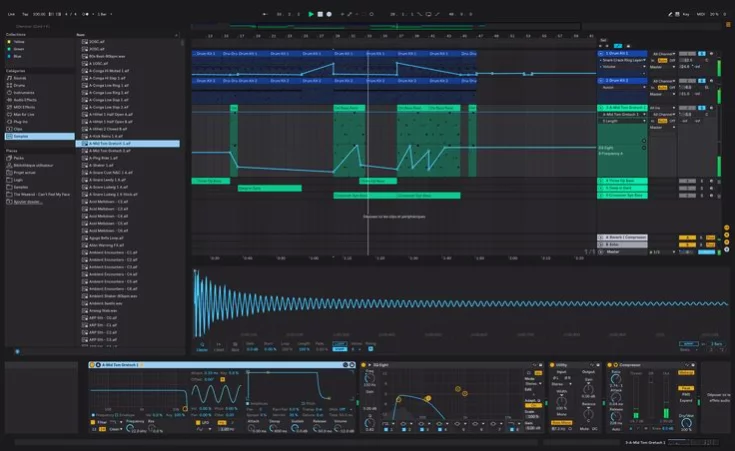The image size is (735, 451).
Task: Toggle the EQ Eight device activator
Action: 364,365
